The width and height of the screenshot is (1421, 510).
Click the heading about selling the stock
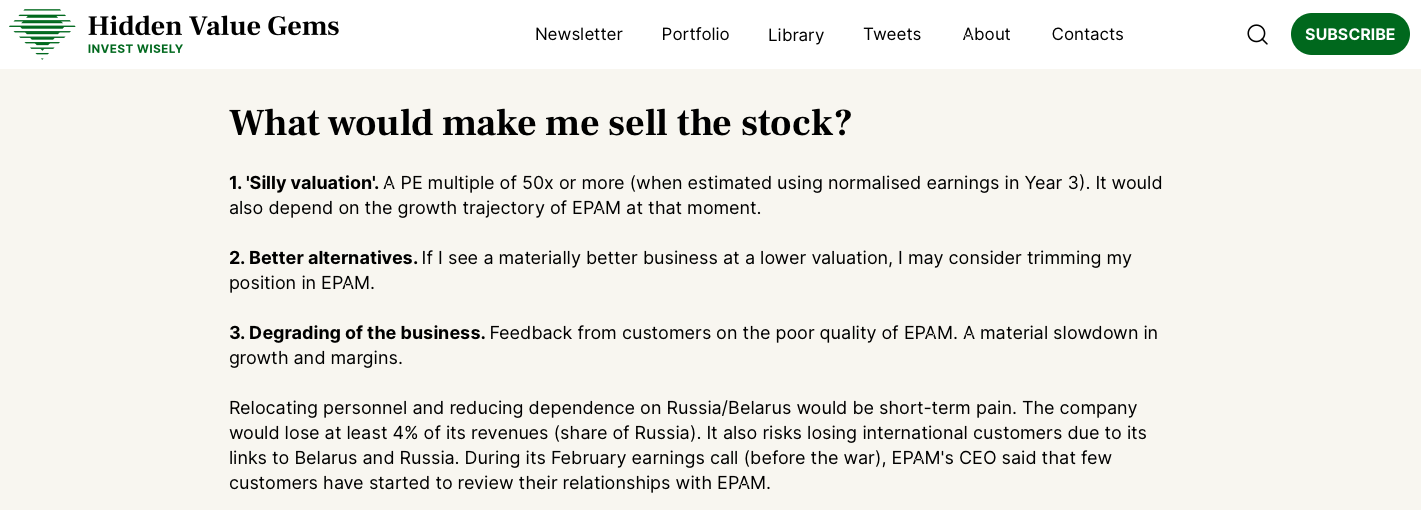541,123
